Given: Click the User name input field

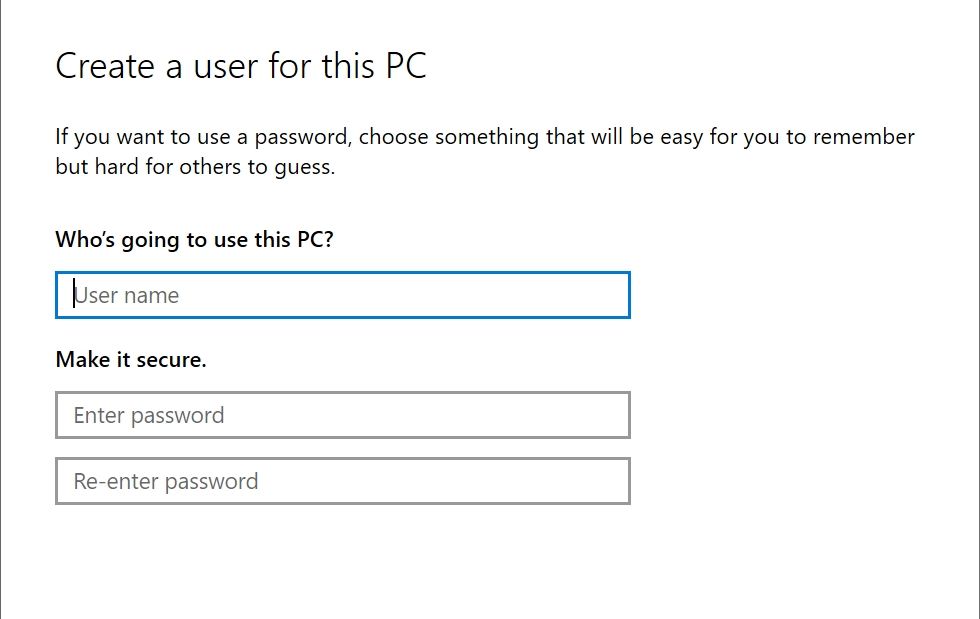Looking at the screenshot, I should (342, 296).
